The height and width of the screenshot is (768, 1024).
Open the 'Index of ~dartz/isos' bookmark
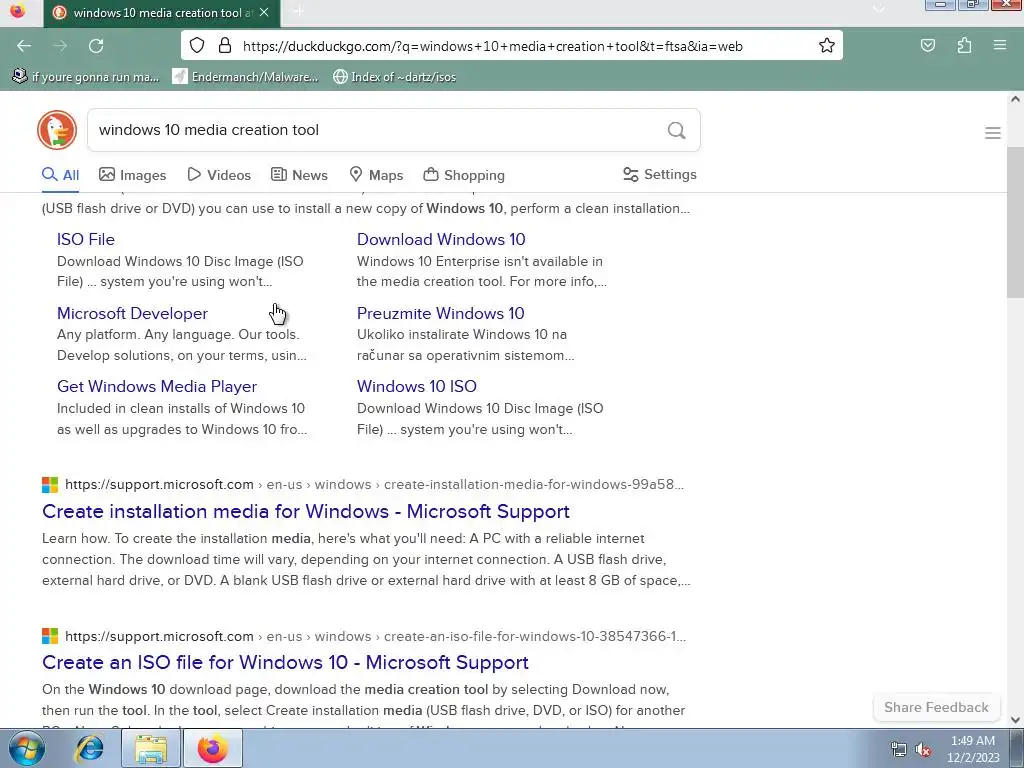tap(394, 76)
